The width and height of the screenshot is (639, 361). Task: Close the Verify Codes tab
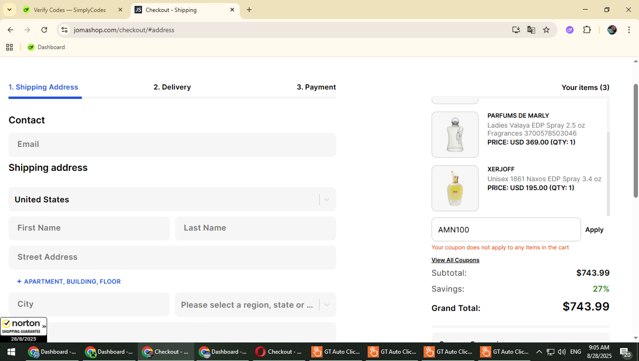point(120,10)
